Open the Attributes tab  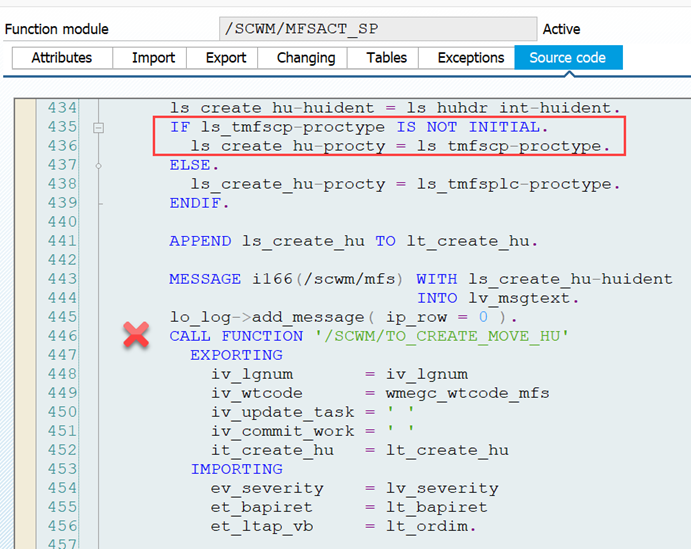(x=62, y=58)
